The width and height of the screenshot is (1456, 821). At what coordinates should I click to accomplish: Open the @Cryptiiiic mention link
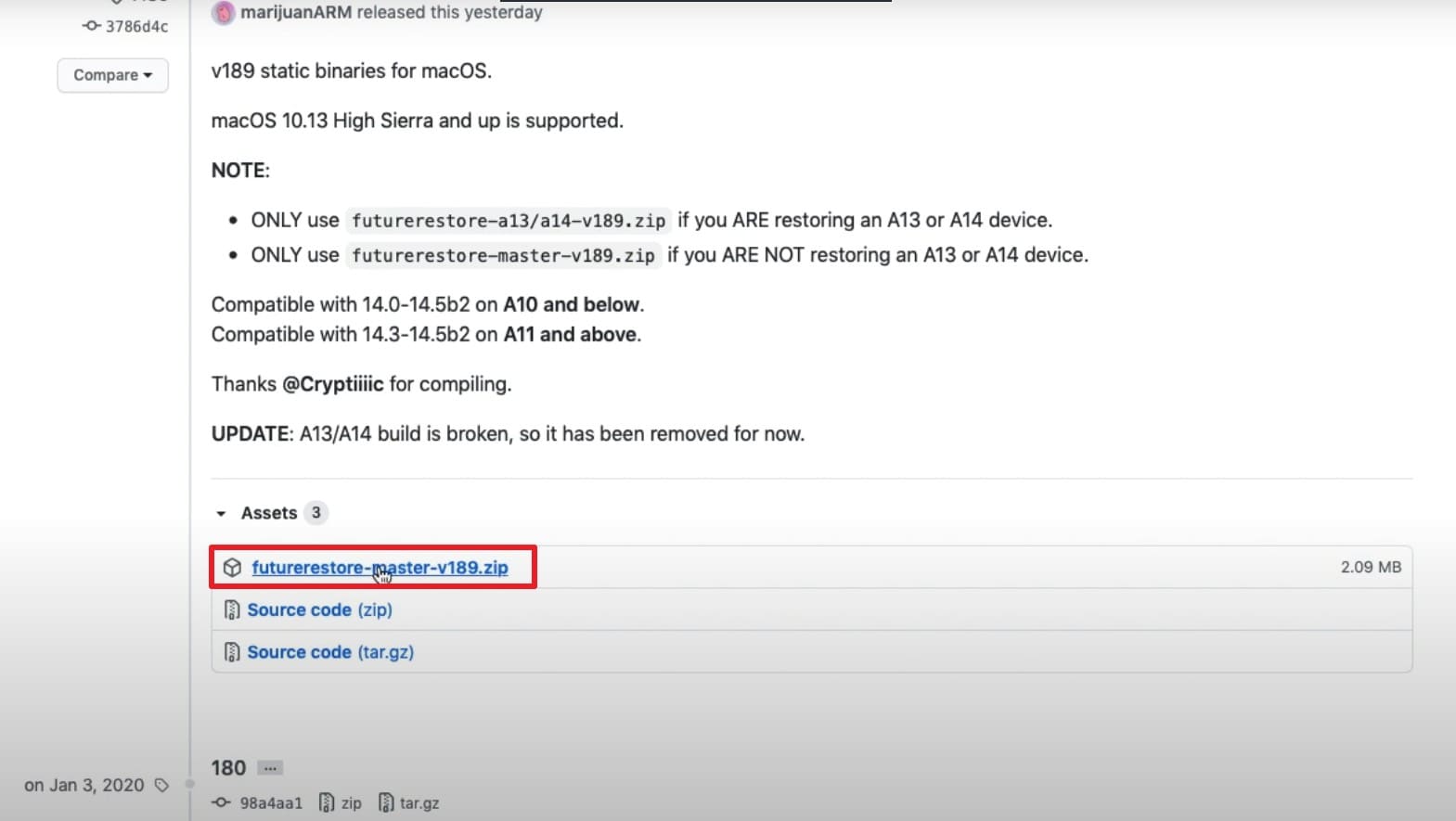pos(332,384)
